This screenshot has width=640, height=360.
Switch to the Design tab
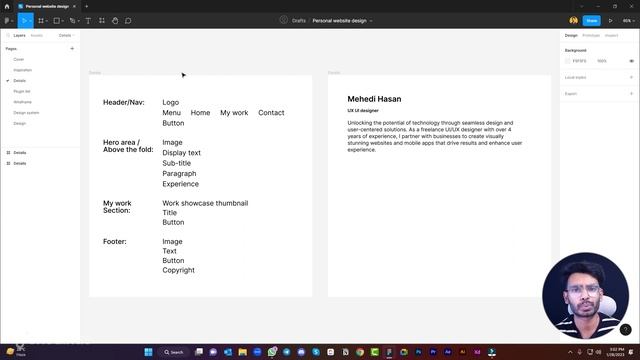[571, 36]
